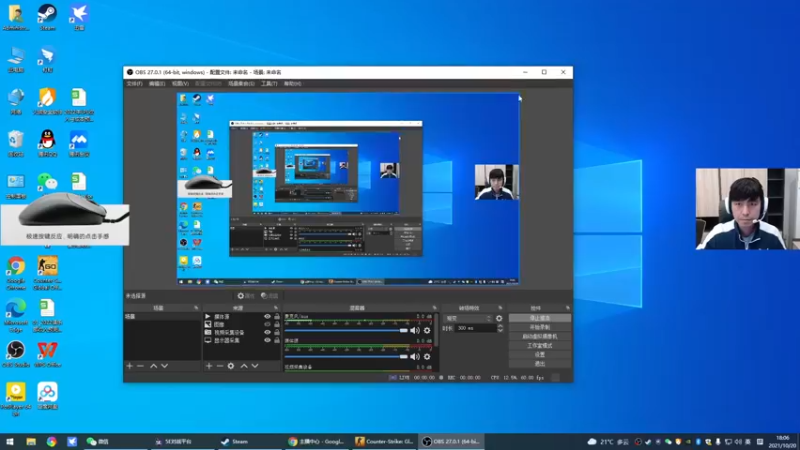
Task: Float the Scenes dock via its header icon
Action: tap(196, 308)
